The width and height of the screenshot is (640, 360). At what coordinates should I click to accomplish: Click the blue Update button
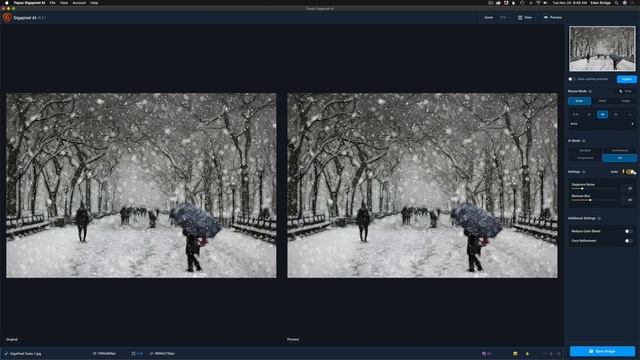click(x=627, y=79)
